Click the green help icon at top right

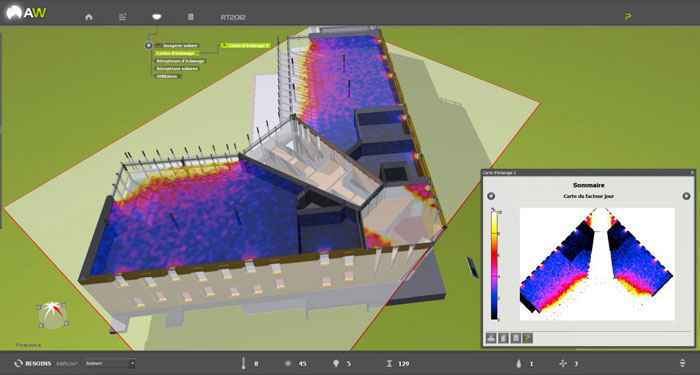[x=628, y=17]
